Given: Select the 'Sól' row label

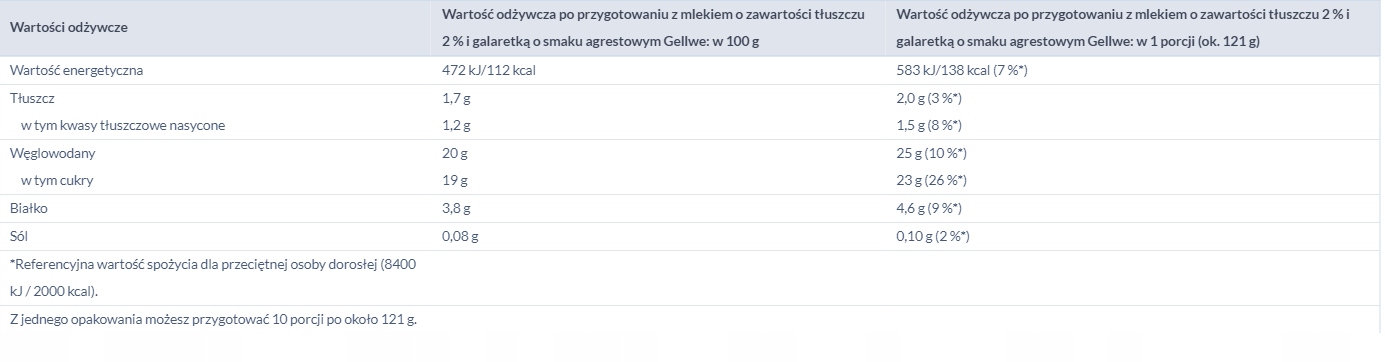Looking at the screenshot, I should tap(20, 237).
